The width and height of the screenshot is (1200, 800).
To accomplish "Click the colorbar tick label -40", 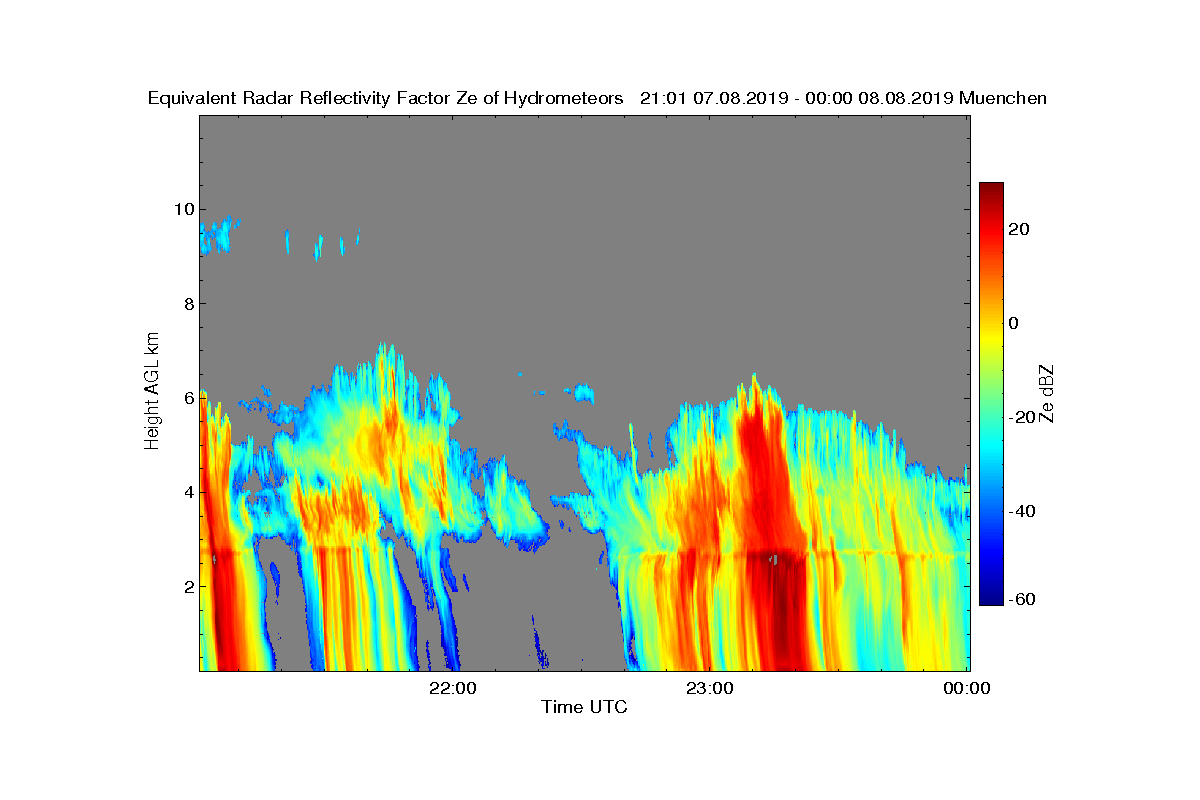I will click(1022, 511).
